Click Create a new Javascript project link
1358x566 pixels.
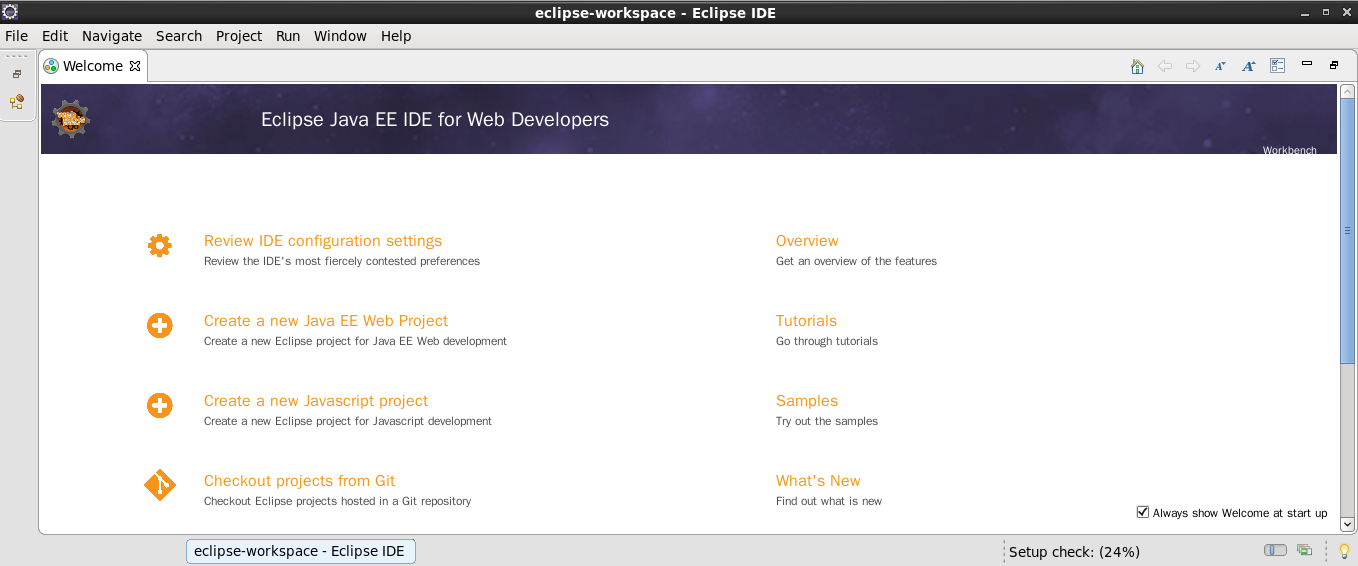pyautogui.click(x=316, y=401)
